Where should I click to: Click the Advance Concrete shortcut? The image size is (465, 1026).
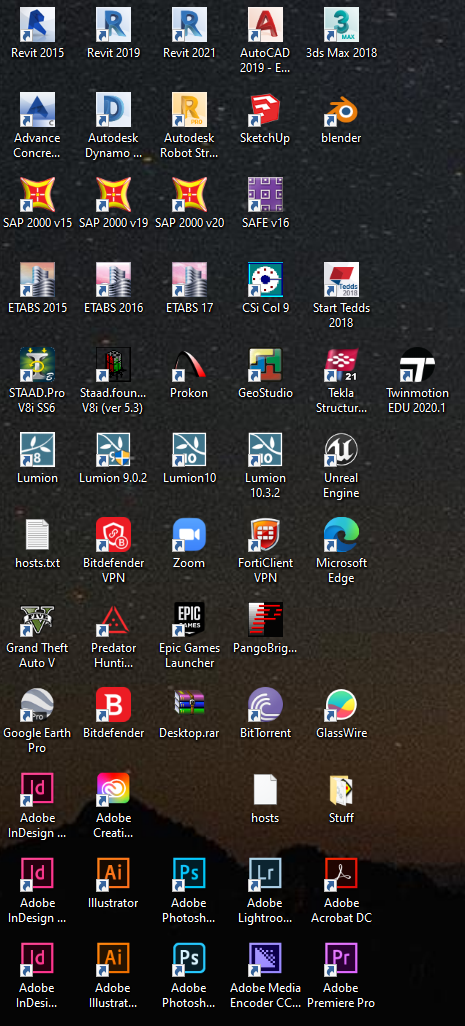pyautogui.click(x=37, y=110)
